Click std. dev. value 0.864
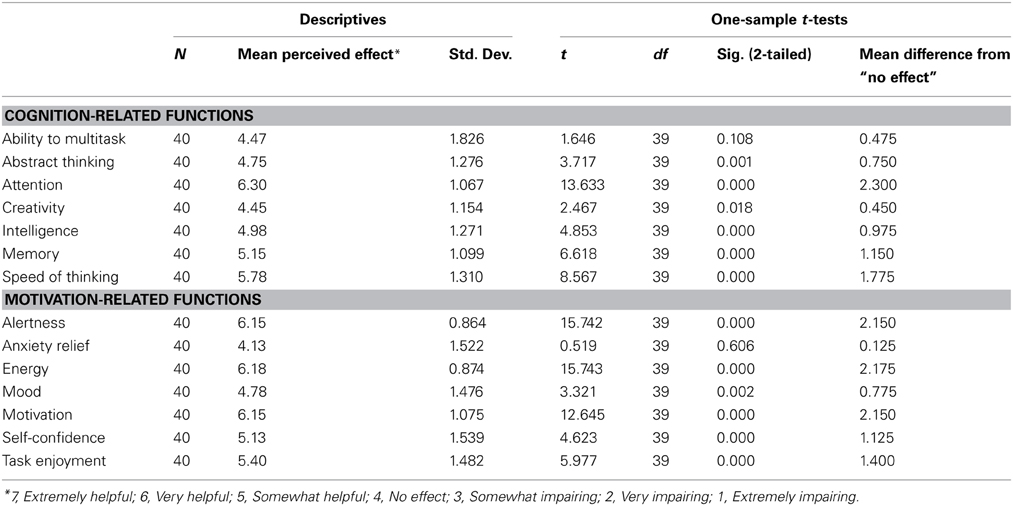Screen dimensions: 1013x506 (466, 322)
